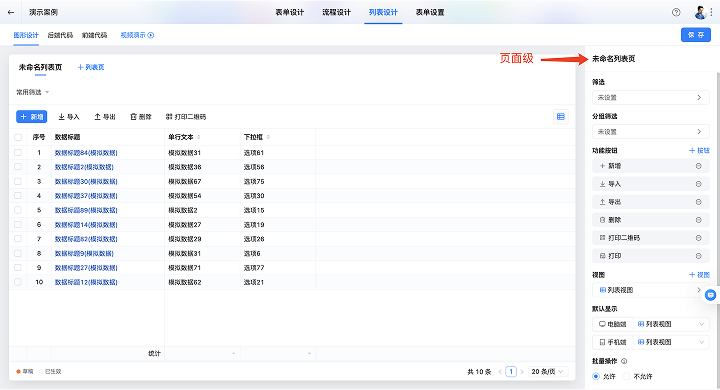Select the 未命名列表页 list tab

click(40, 67)
